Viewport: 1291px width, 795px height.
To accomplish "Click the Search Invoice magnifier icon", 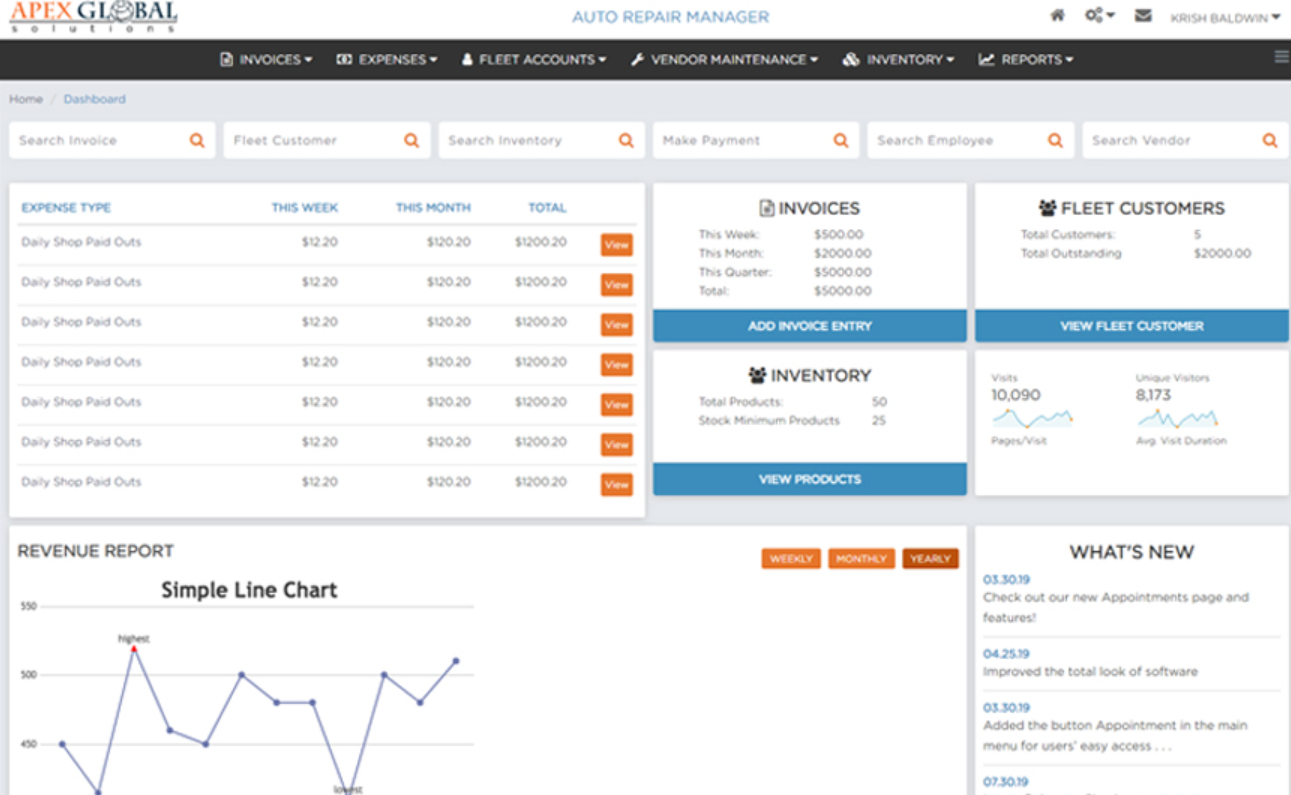I will [196, 140].
